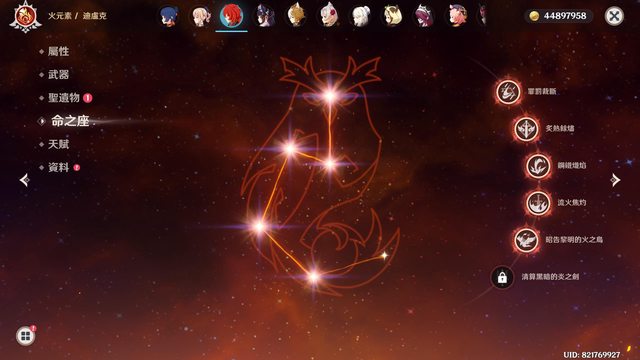Switch to the 天賦 talents menu
Image resolution: width=640 pixels, height=360 pixels.
point(58,144)
